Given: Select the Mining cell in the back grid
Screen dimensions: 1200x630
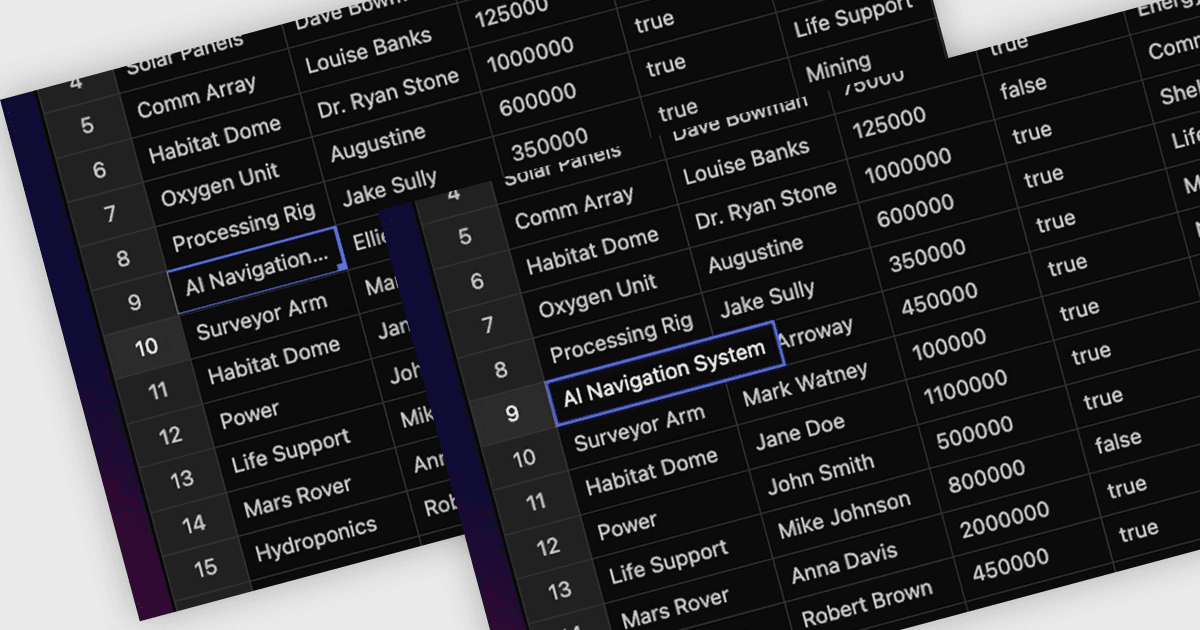Looking at the screenshot, I should pyautogui.click(x=838, y=68).
